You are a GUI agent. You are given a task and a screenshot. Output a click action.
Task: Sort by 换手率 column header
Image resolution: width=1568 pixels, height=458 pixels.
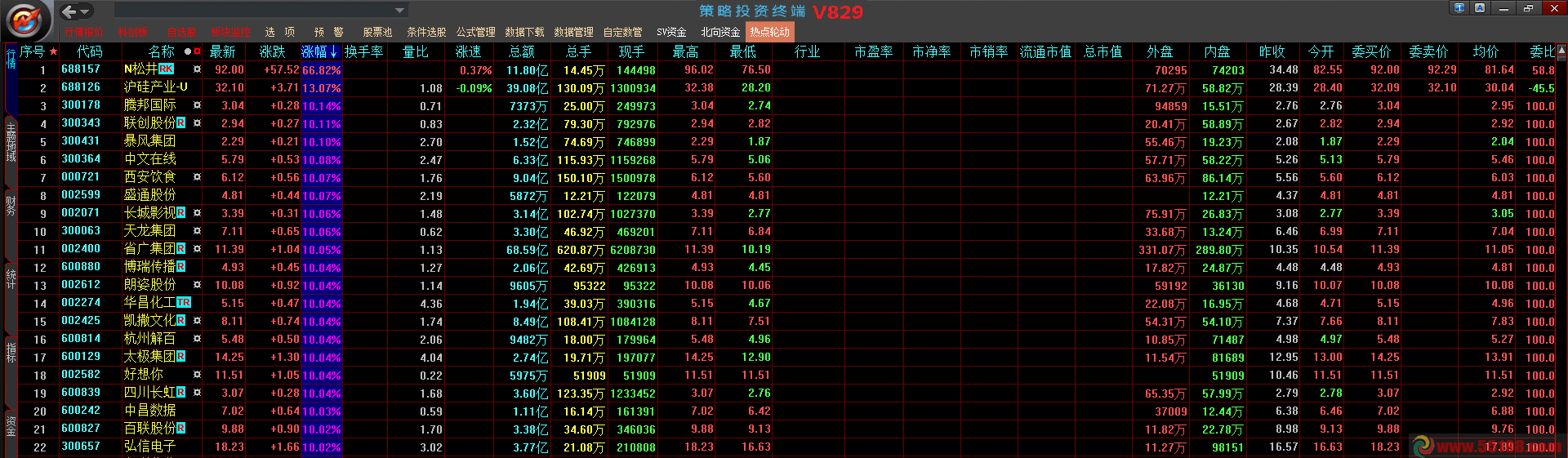363,51
